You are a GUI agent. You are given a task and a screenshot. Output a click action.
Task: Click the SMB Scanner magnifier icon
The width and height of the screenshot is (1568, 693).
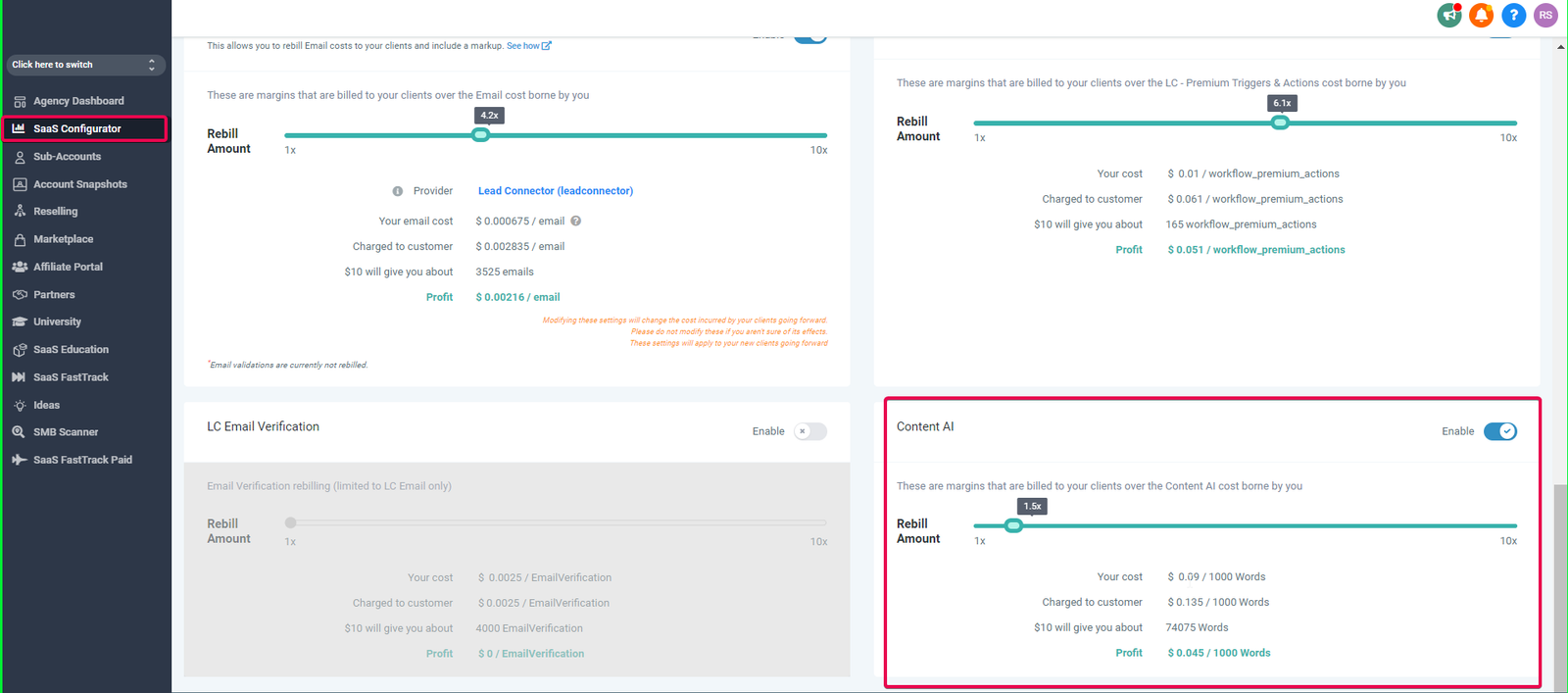click(x=19, y=432)
